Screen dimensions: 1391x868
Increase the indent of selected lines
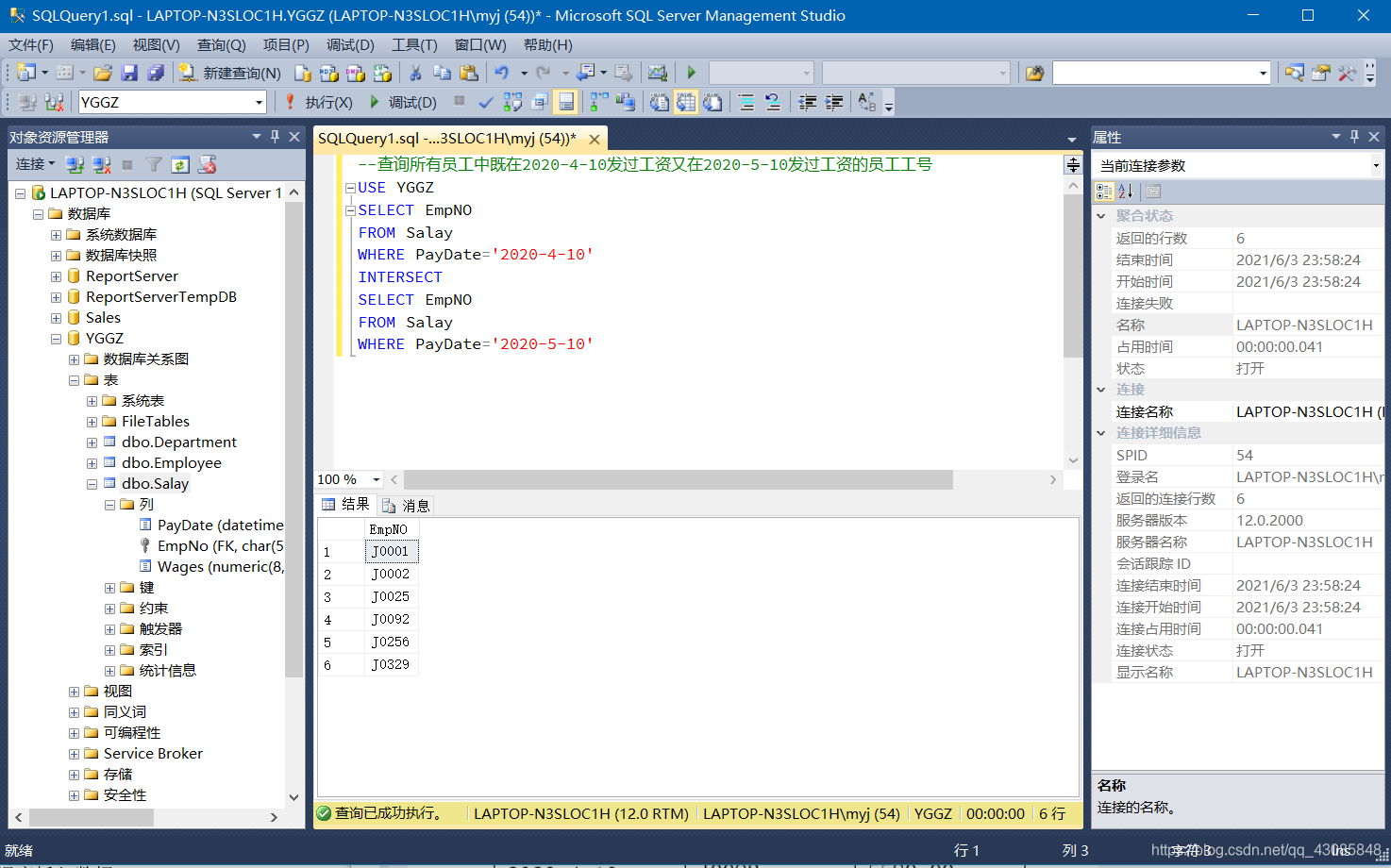[833, 102]
